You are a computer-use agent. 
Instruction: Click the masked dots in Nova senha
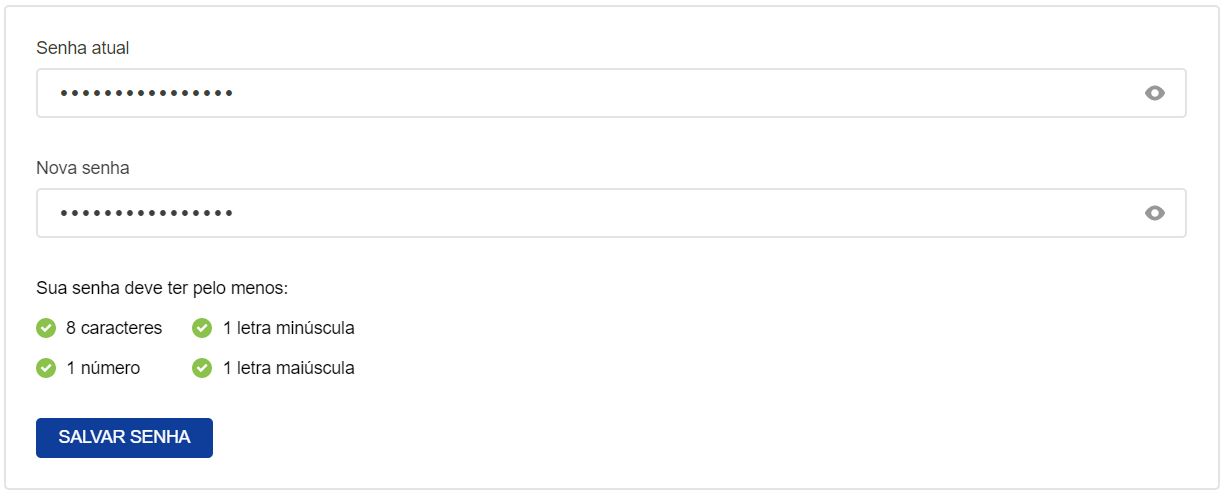pyautogui.click(x=146, y=213)
